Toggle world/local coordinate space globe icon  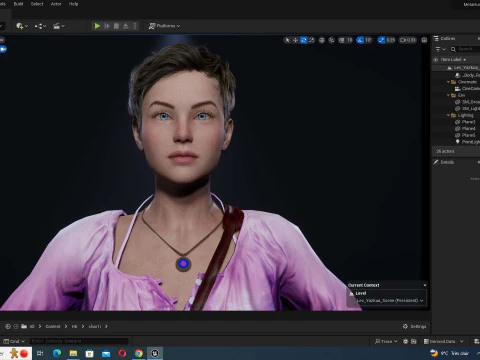(x=322, y=40)
